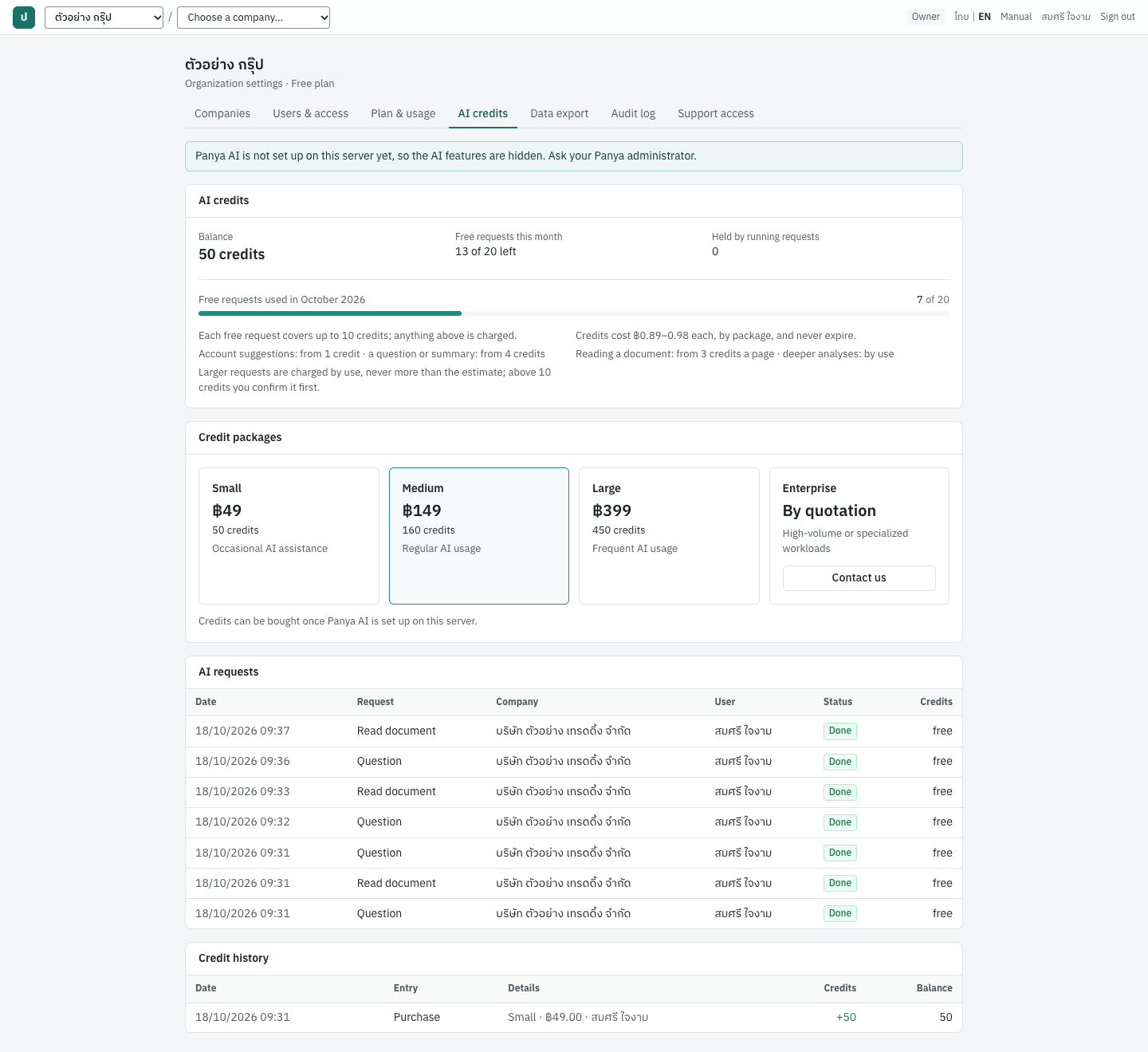Click Done status for the 09:37 request
The height and width of the screenshot is (1052, 1148).
(840, 731)
